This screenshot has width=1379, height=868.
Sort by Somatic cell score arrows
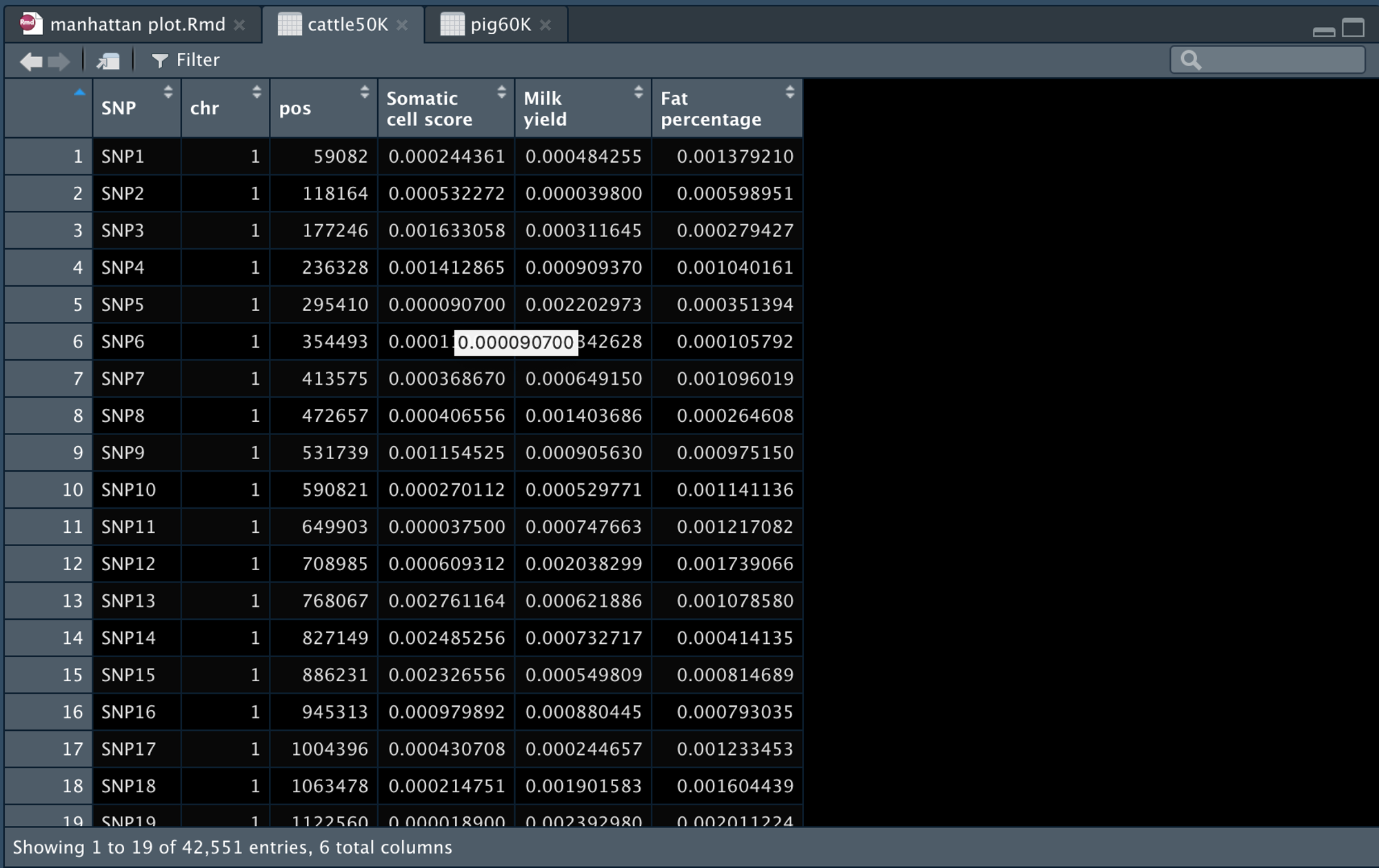501,92
